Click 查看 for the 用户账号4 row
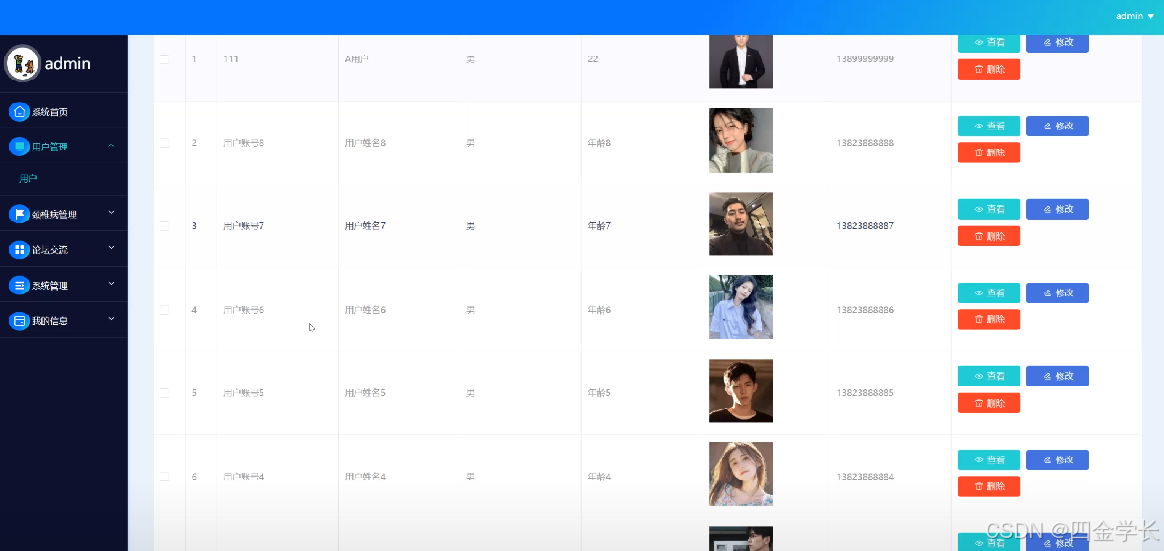The image size is (1164, 551). click(x=989, y=460)
